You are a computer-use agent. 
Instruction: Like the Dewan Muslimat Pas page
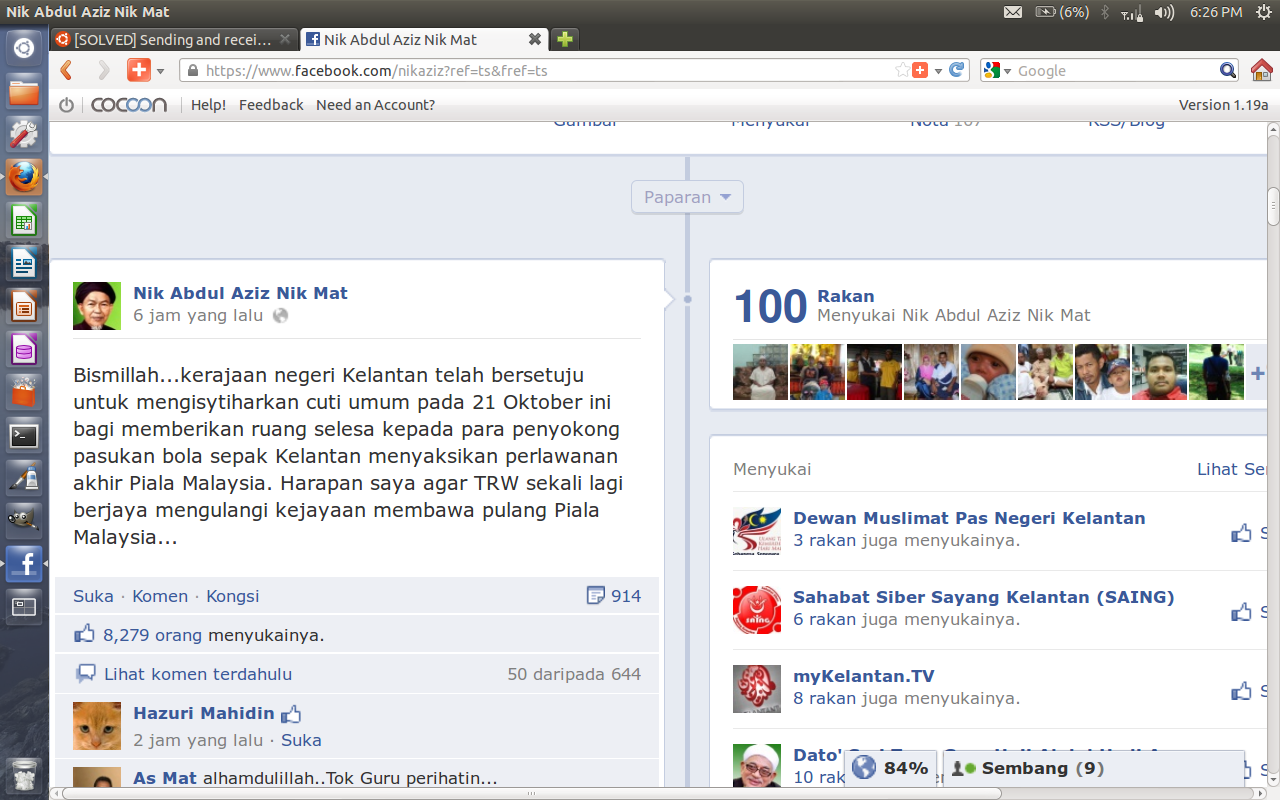pyautogui.click(x=1242, y=533)
